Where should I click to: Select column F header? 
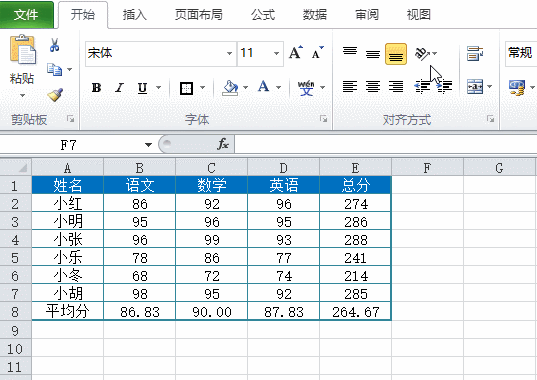(x=427, y=167)
